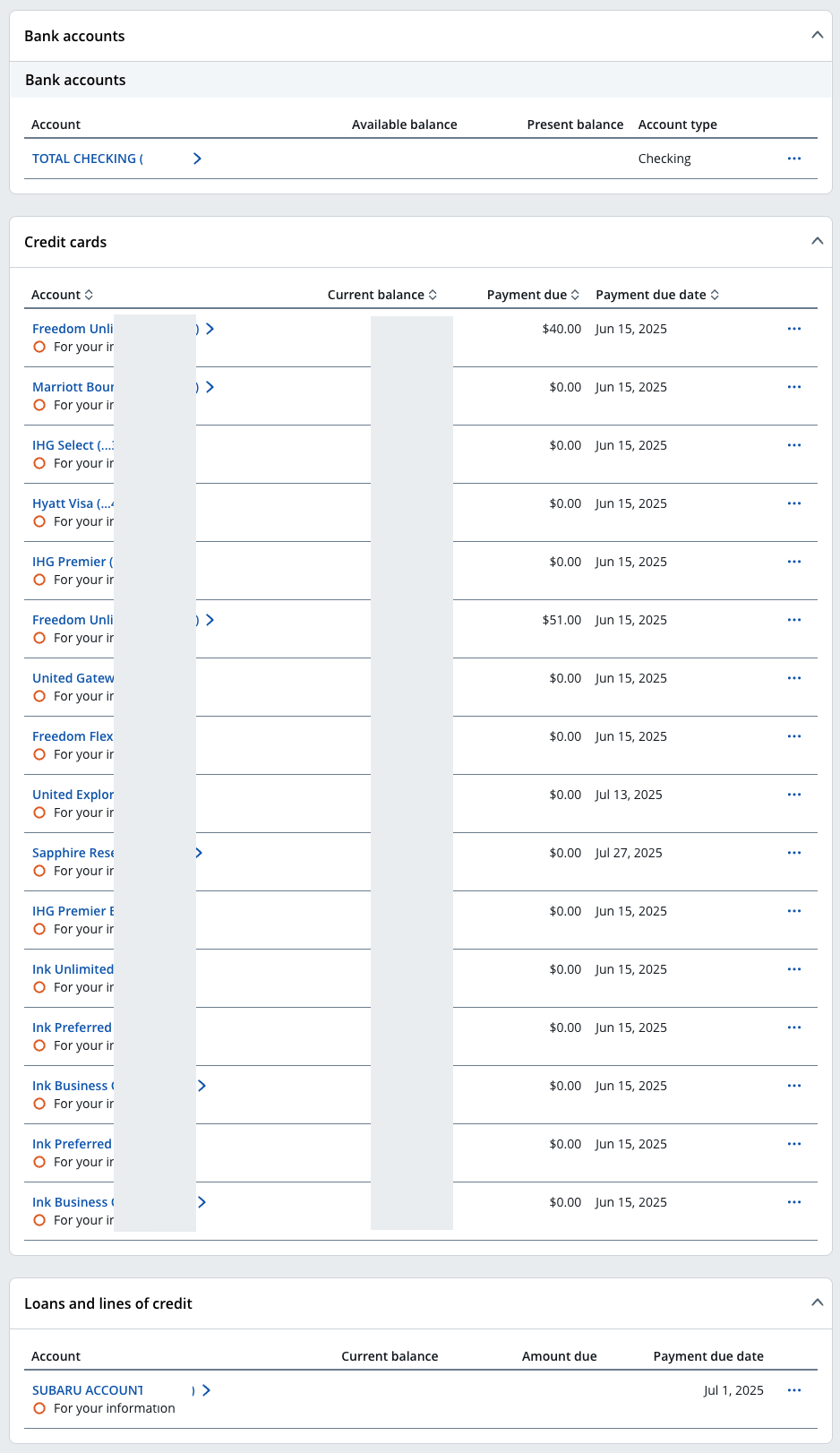Open the three-dot menu for United Gateway

click(x=793, y=678)
